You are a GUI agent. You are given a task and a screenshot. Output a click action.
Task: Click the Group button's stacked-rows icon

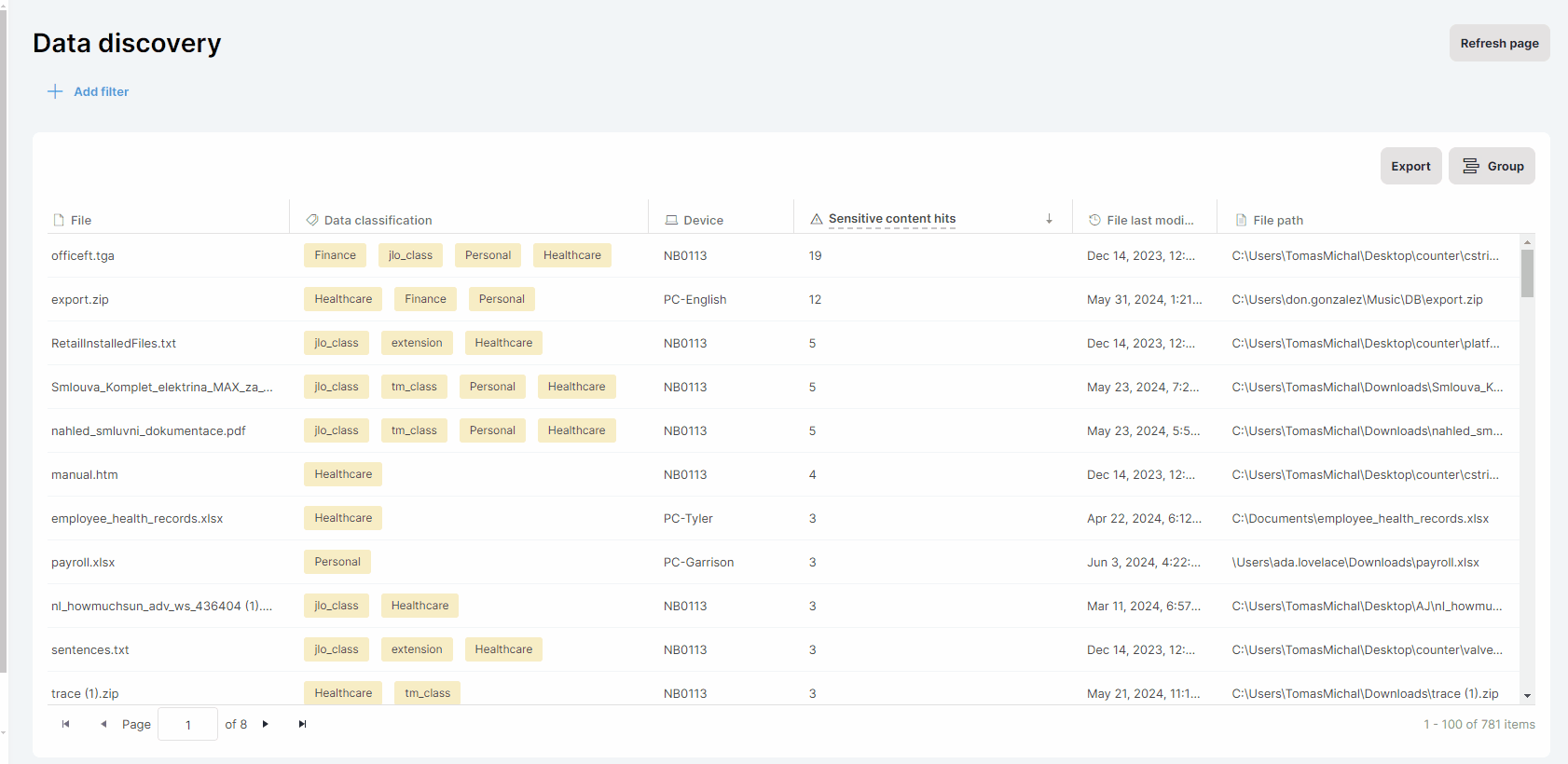pyautogui.click(x=1471, y=166)
